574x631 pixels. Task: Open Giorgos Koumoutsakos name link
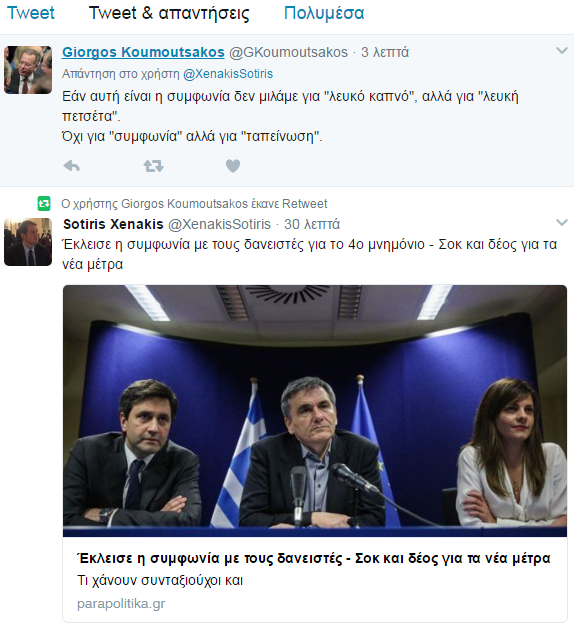tap(143, 52)
